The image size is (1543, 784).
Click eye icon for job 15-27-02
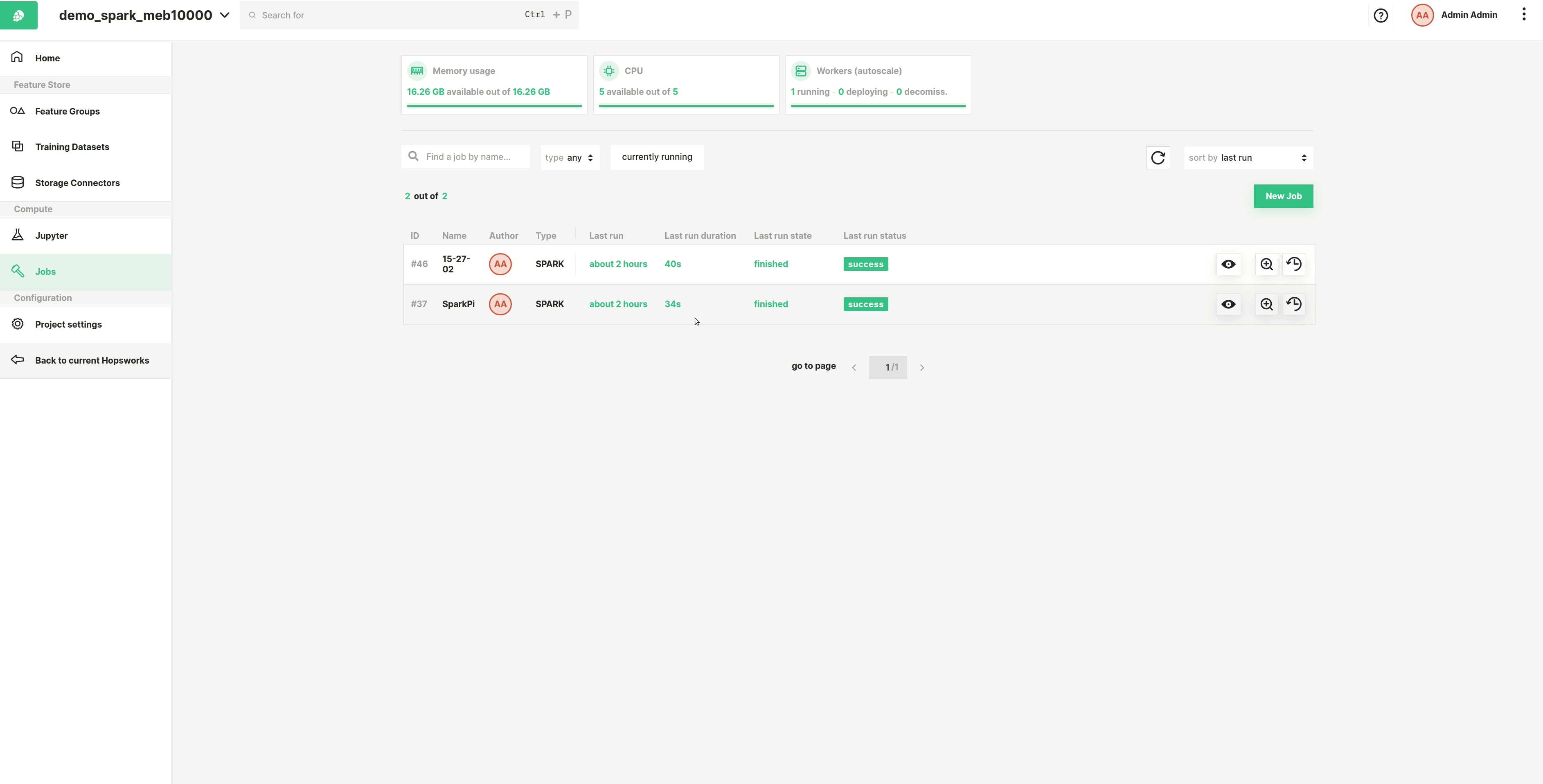pyautogui.click(x=1228, y=264)
